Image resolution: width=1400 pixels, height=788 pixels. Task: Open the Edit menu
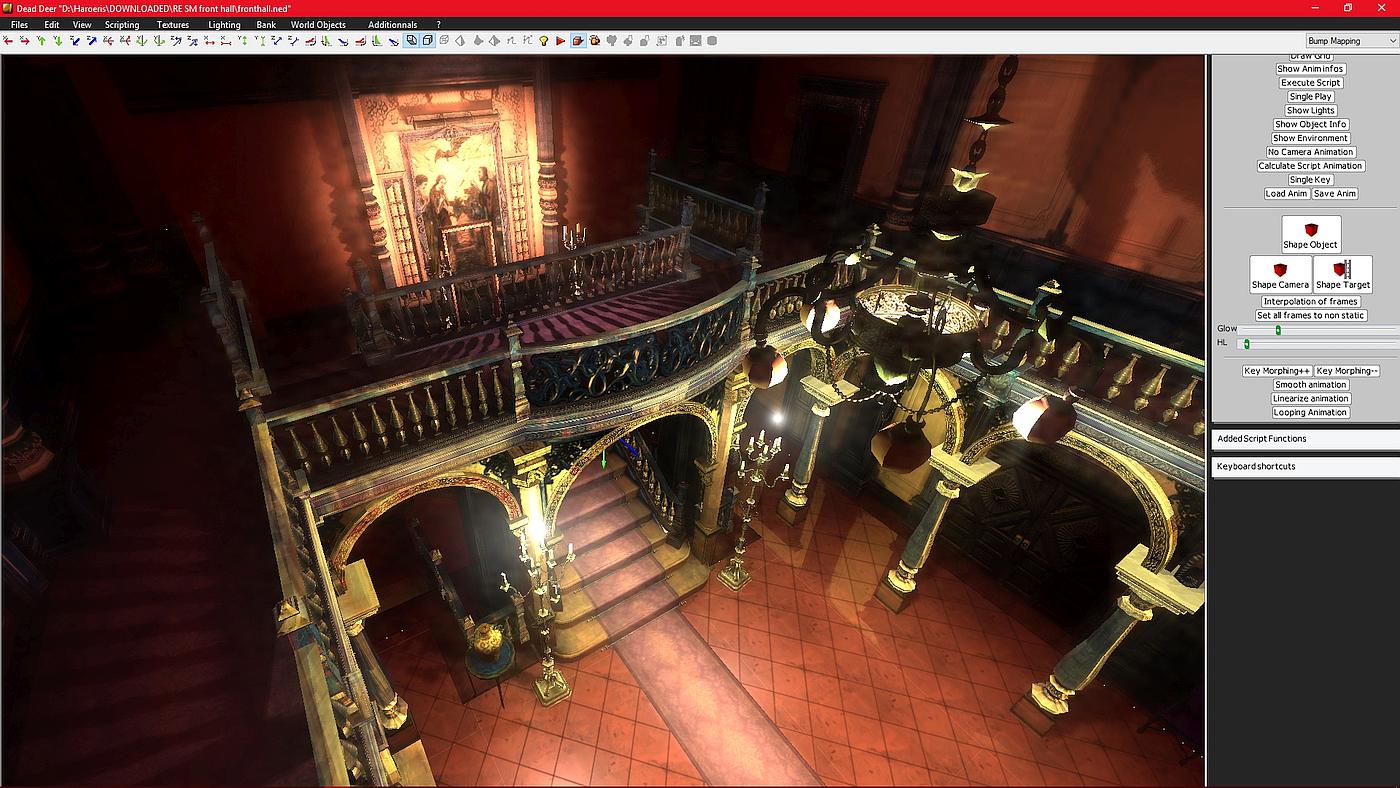[x=51, y=24]
